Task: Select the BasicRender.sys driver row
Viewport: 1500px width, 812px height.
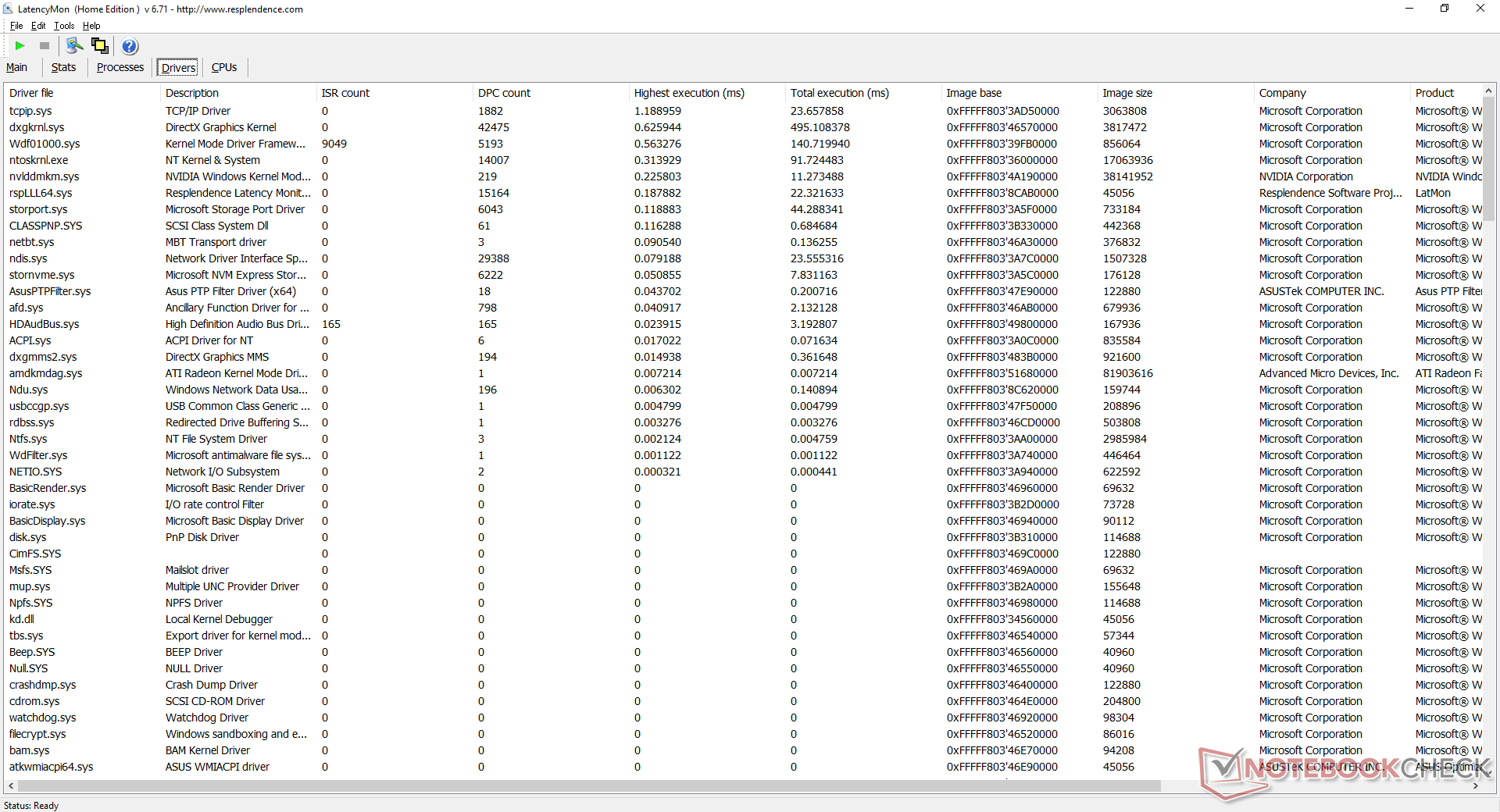Action: click(743, 488)
